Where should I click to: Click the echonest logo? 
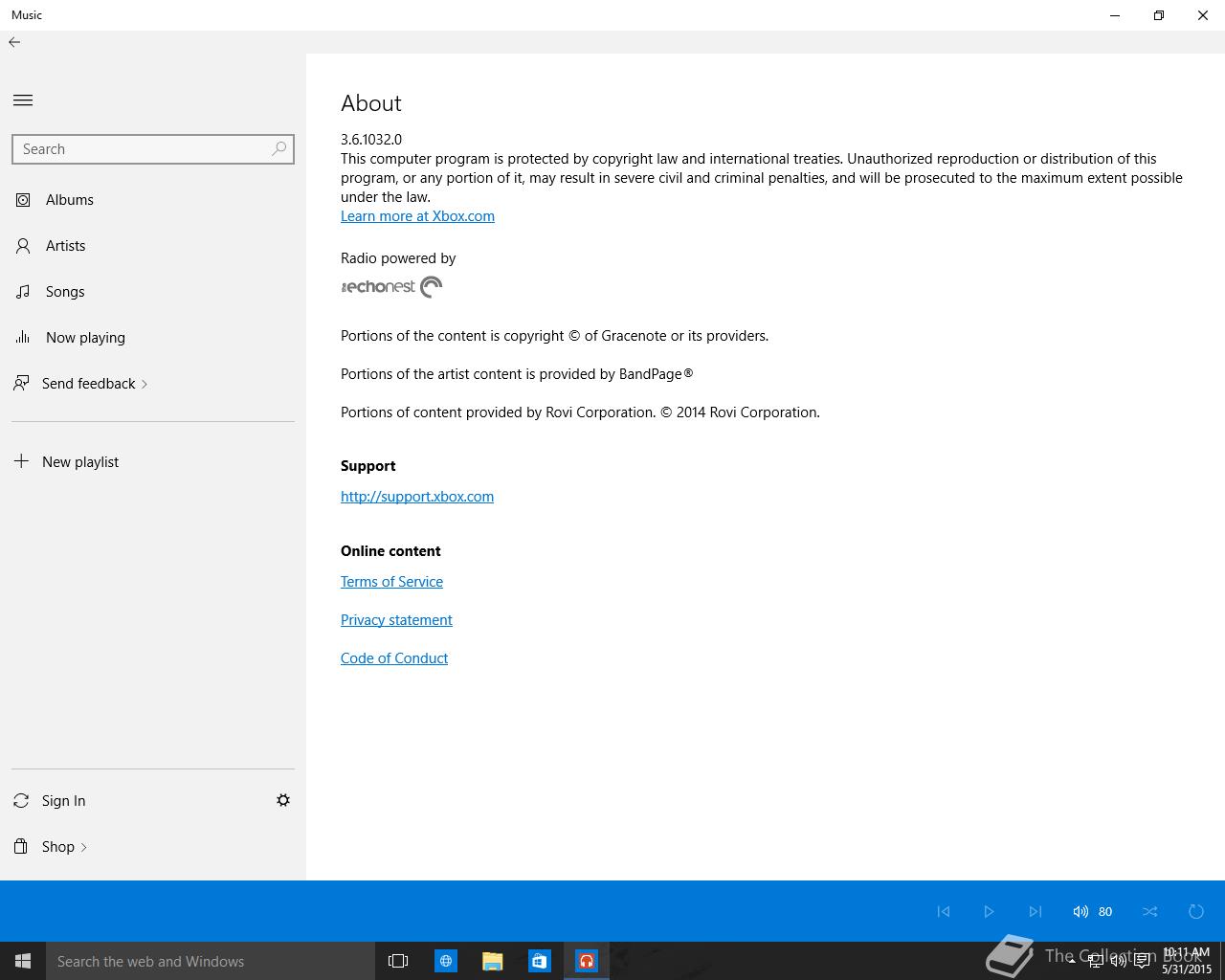[391, 287]
